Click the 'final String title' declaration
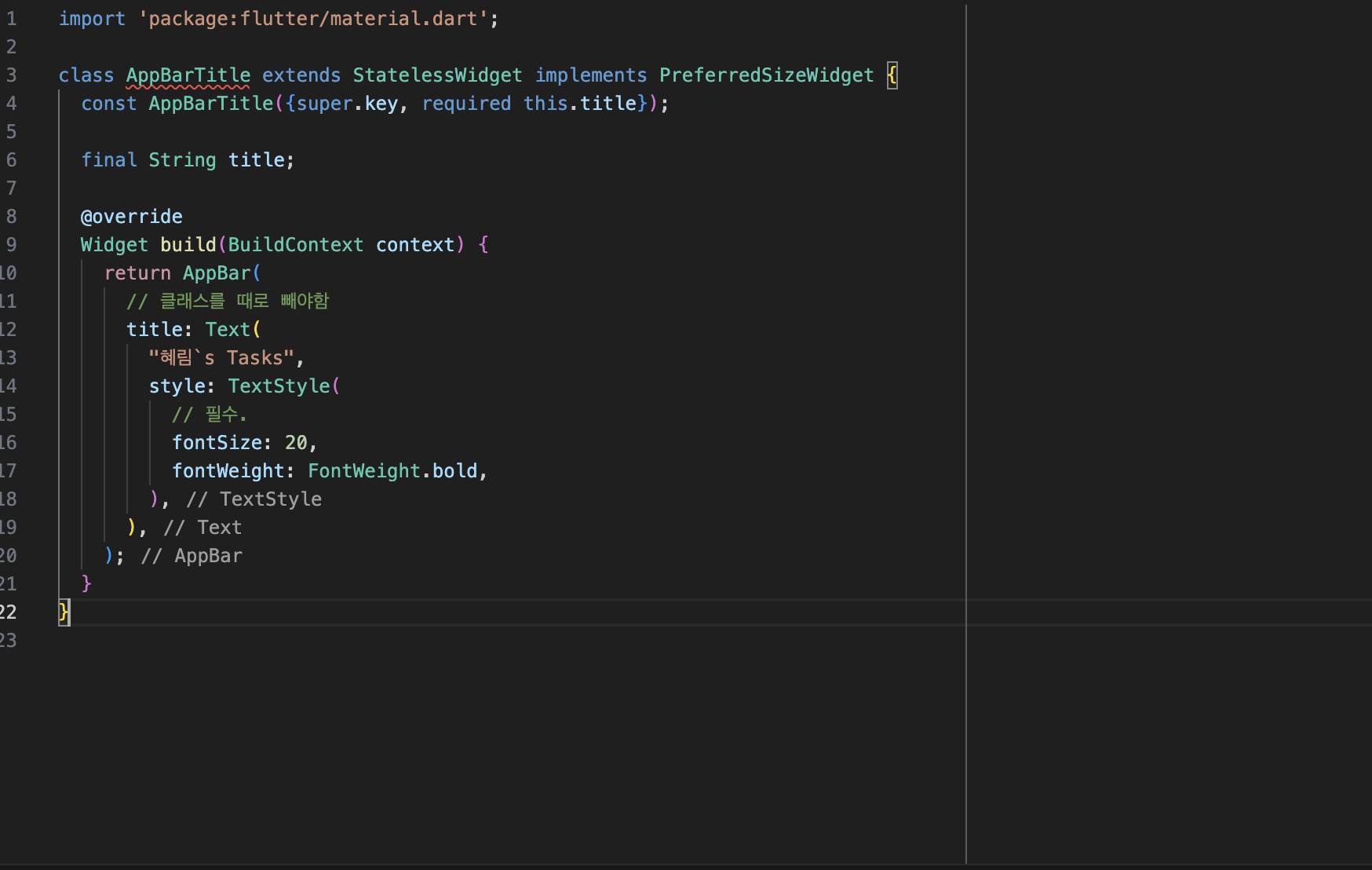Image resolution: width=1372 pixels, height=870 pixels. [x=188, y=160]
